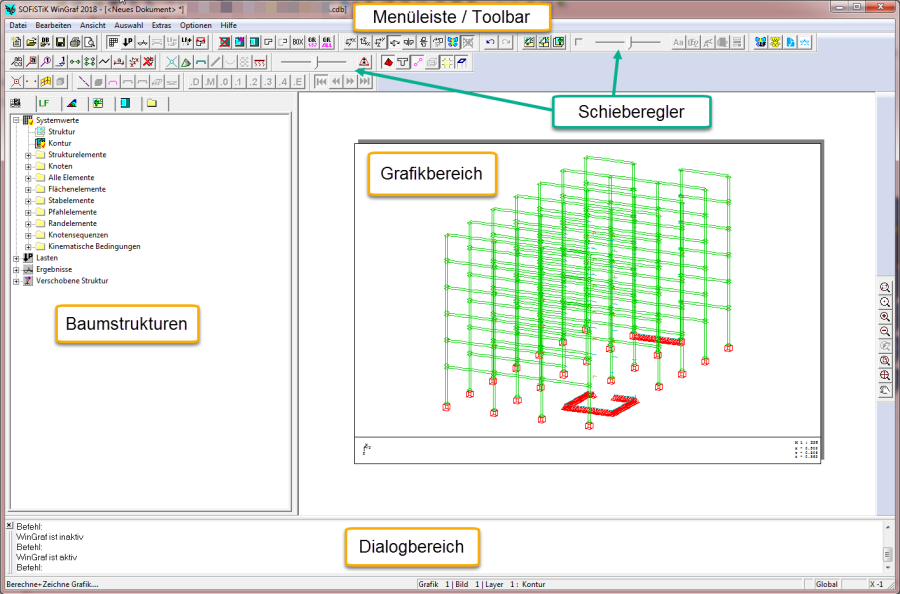Toggle the 'Aa' text display button
Screen dimensions: 900x594
(x=678, y=42)
